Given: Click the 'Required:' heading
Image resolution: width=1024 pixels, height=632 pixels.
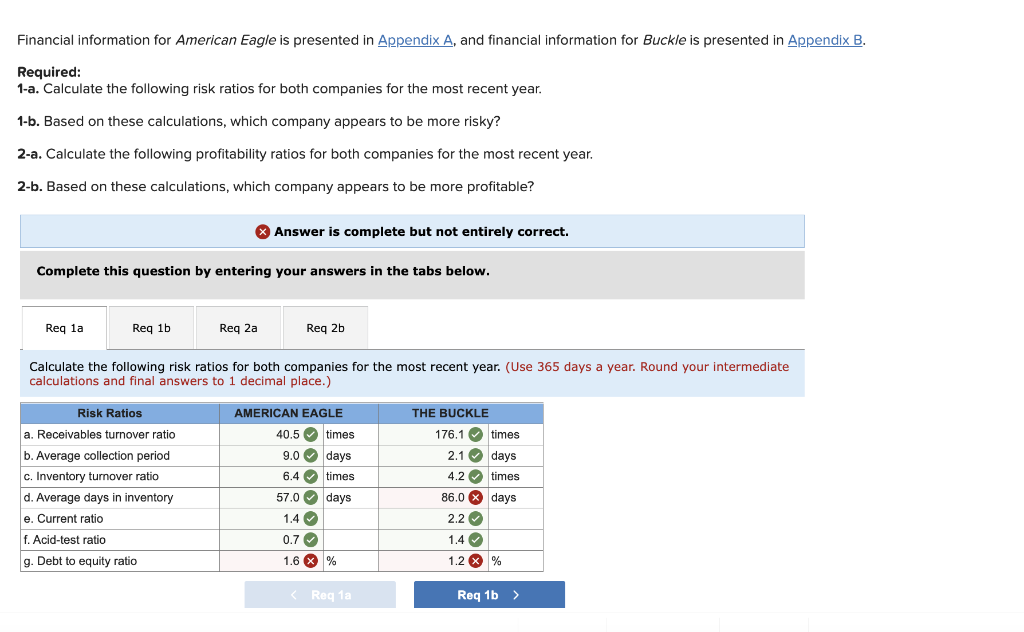Looking at the screenshot, I should 49,72.
